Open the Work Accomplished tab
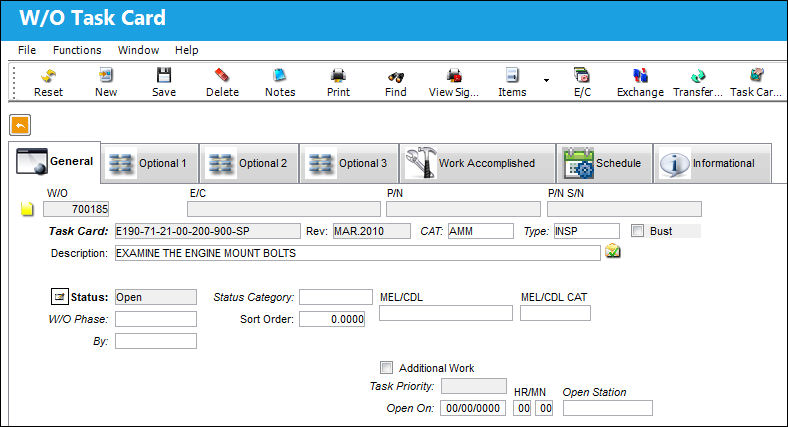 [x=477, y=163]
